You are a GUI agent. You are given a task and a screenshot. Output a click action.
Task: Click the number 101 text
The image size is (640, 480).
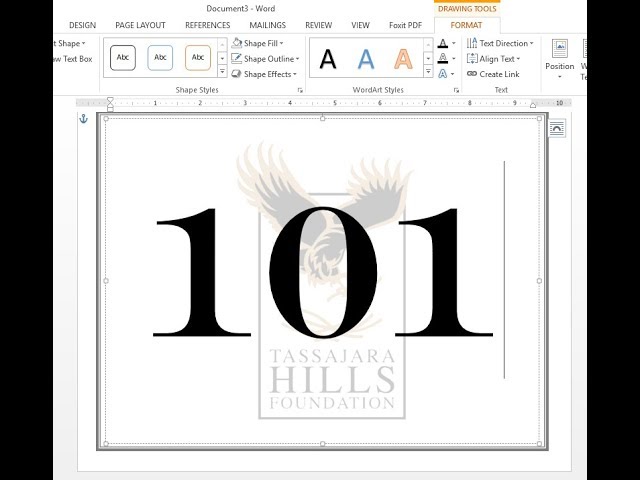[323, 273]
